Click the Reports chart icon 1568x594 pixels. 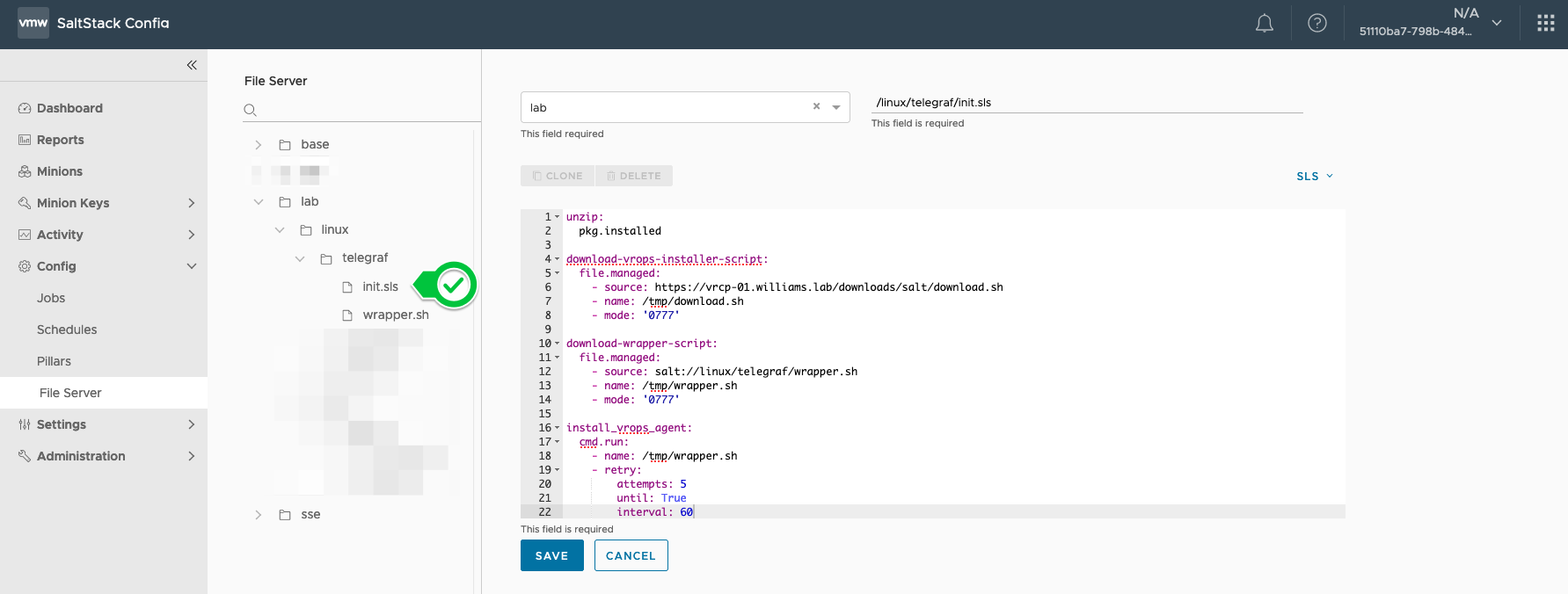coord(25,140)
